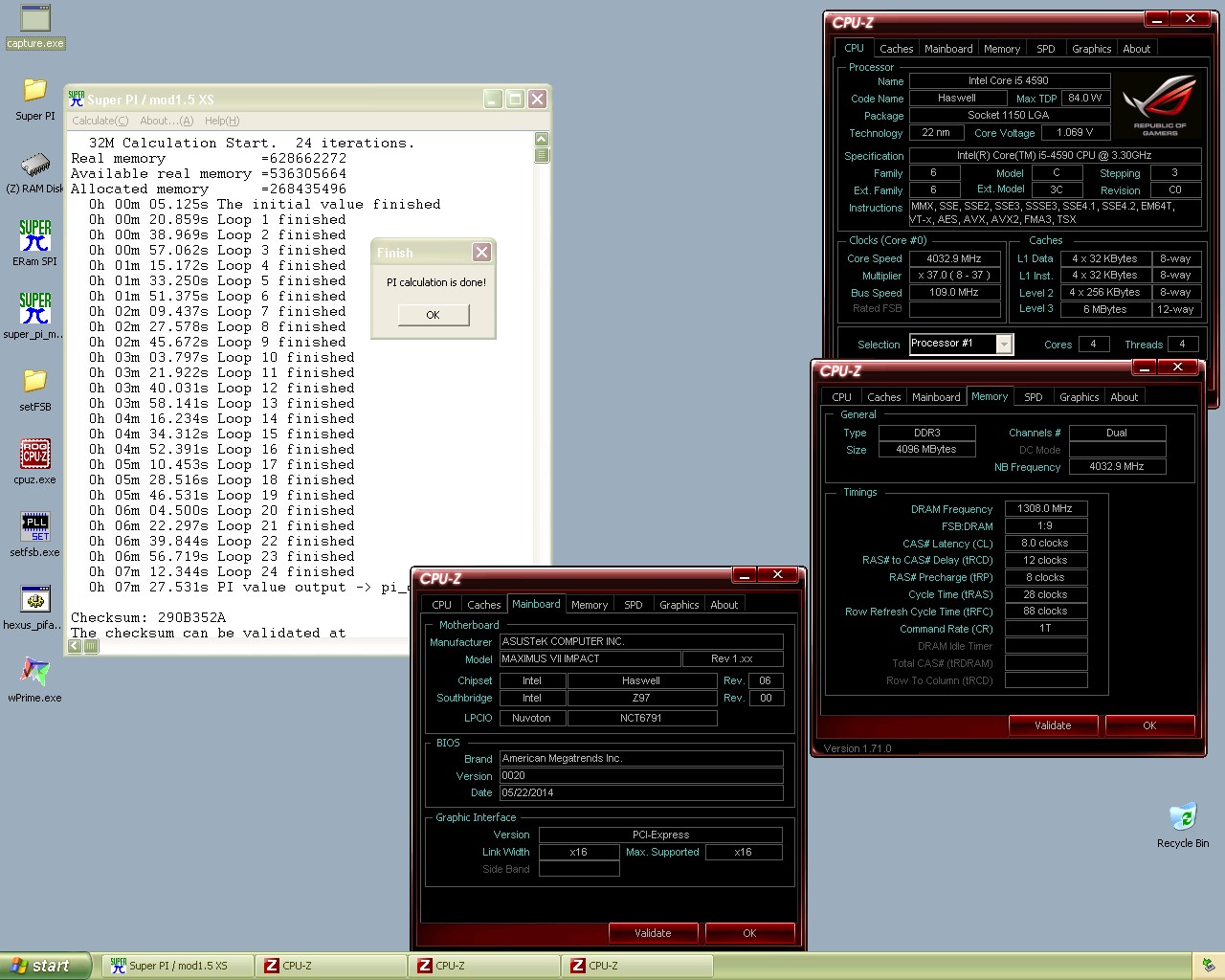Open the About menu in Super PI
1225x980 pixels.
(x=167, y=121)
